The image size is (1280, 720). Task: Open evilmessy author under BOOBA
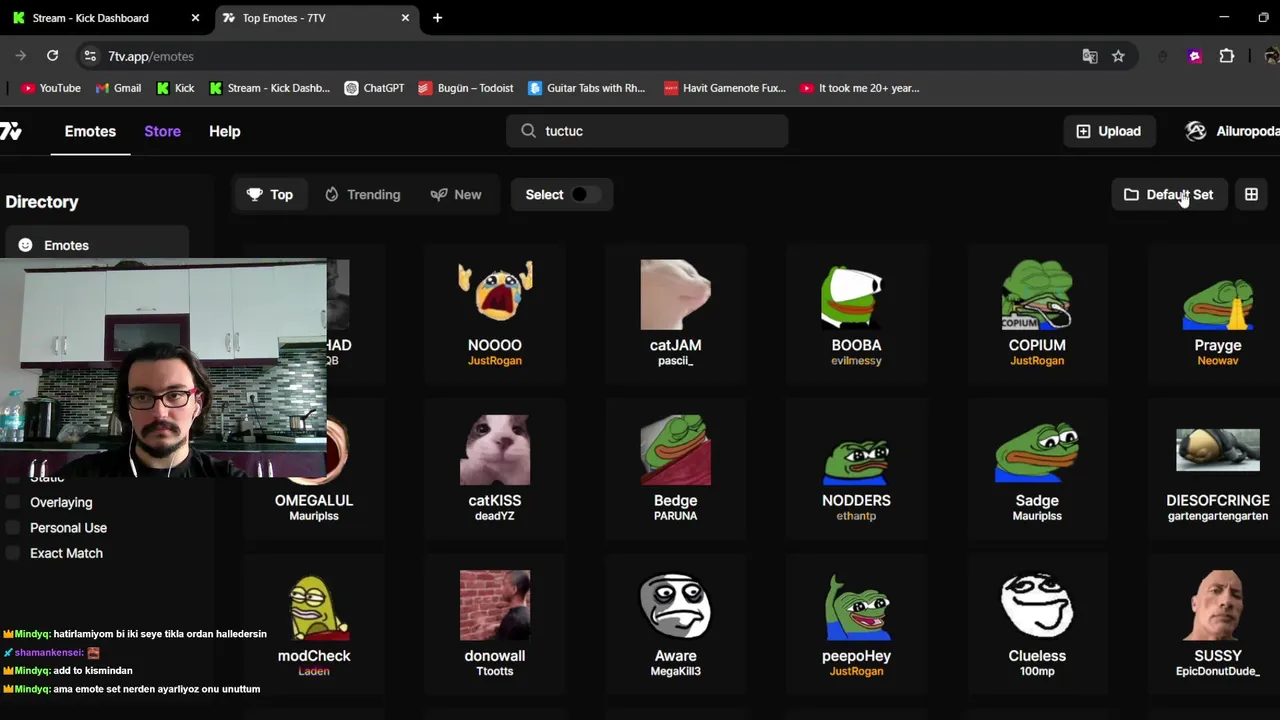point(856,361)
